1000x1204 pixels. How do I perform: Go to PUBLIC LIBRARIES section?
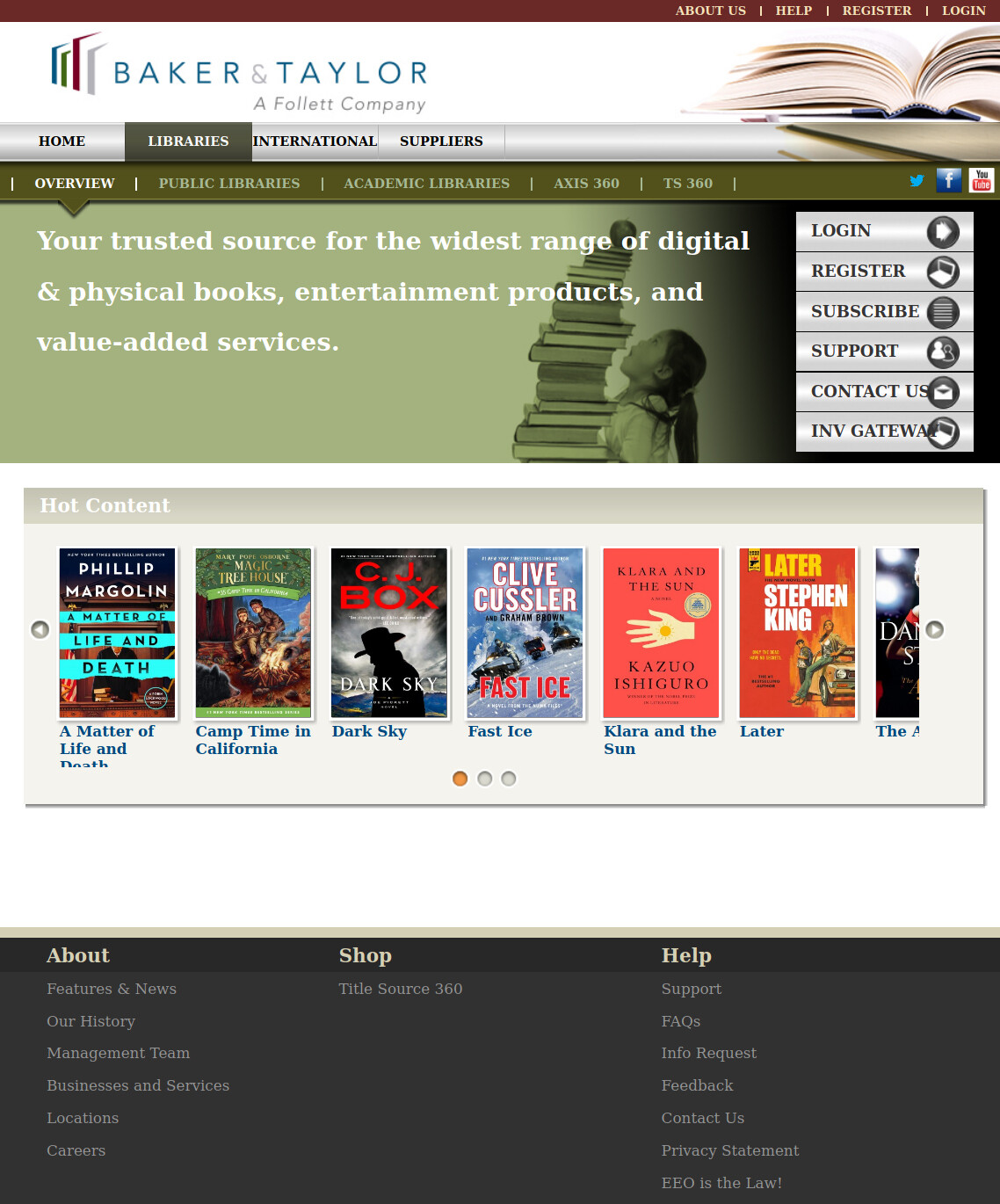229,184
